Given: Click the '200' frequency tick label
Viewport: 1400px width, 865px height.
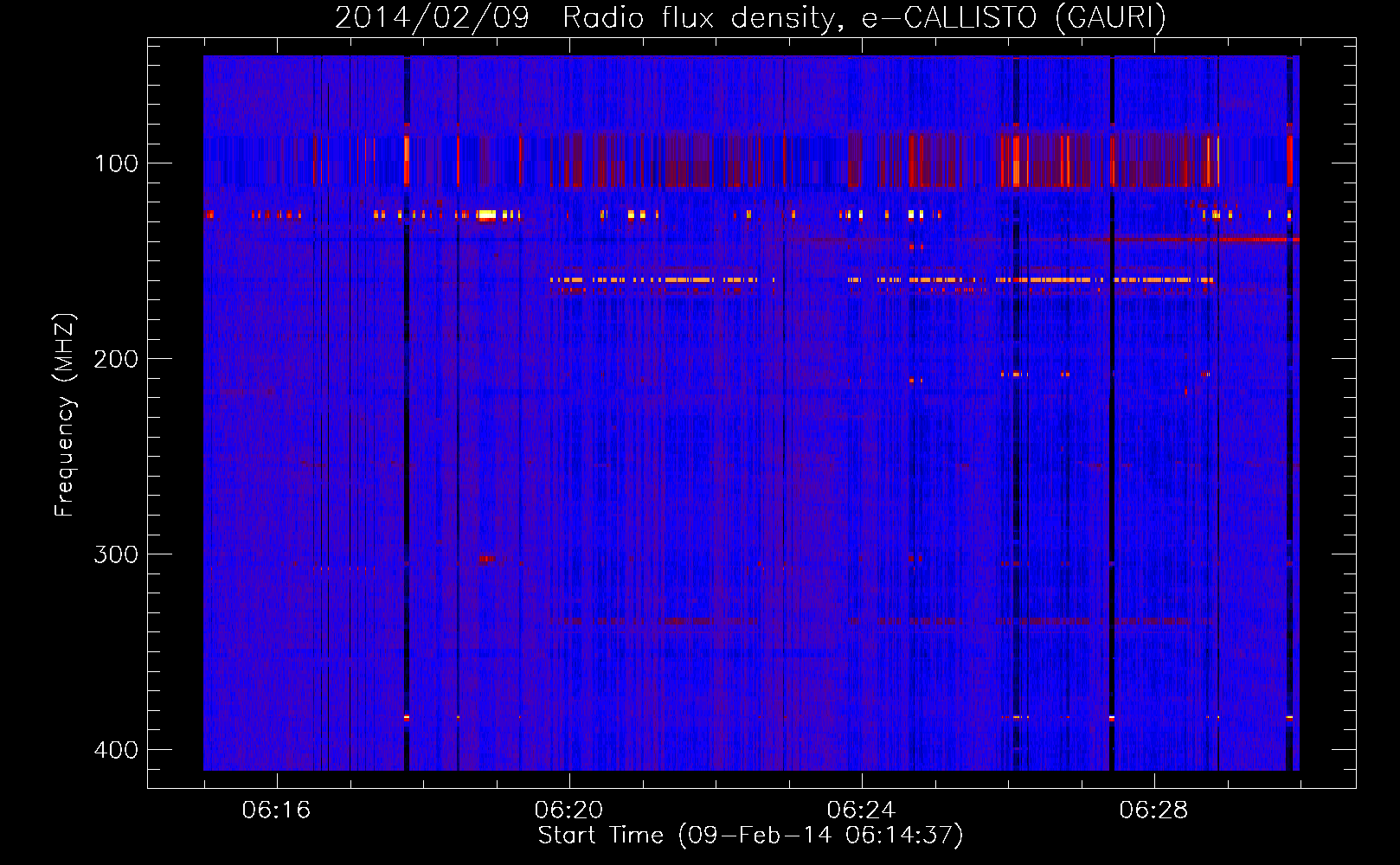Looking at the screenshot, I should point(116,359).
